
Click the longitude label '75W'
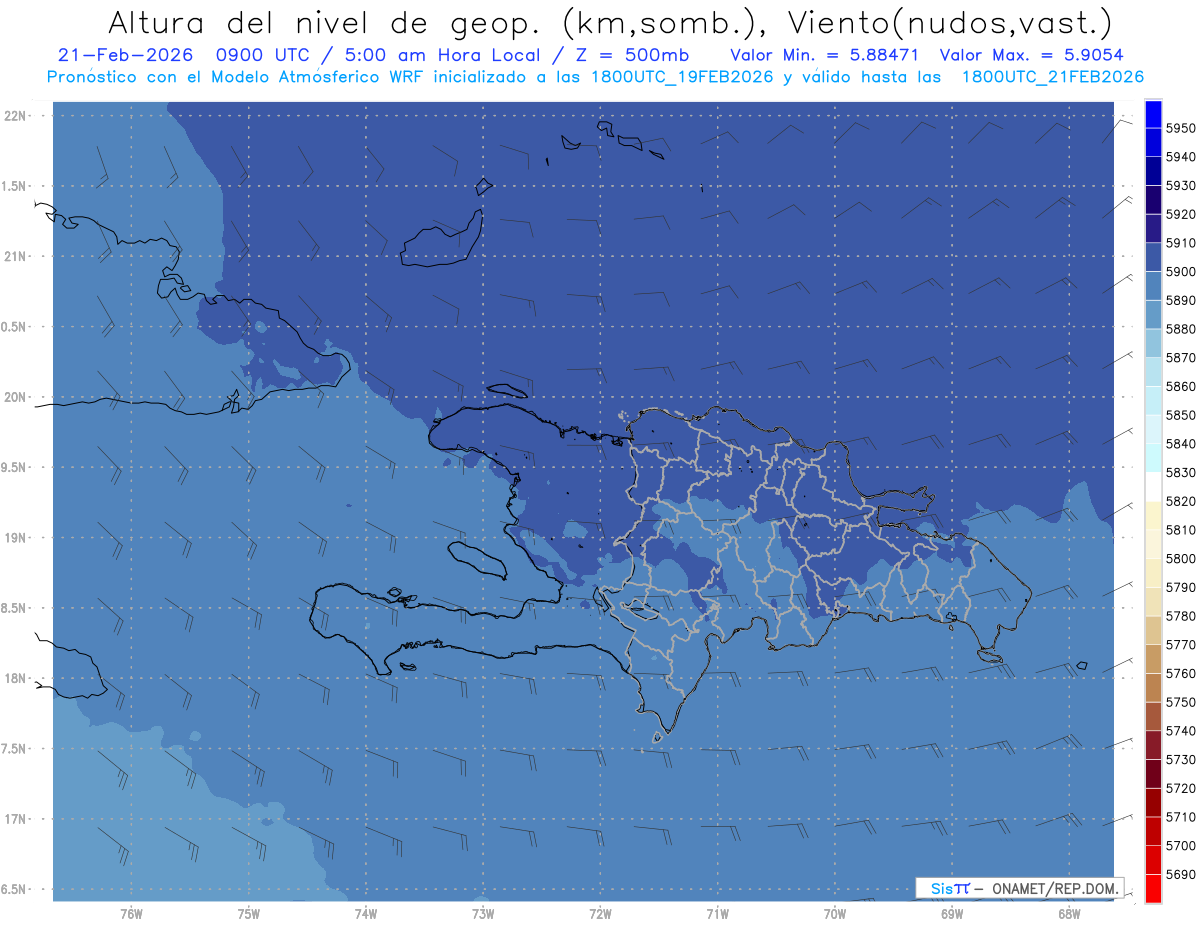click(x=249, y=914)
